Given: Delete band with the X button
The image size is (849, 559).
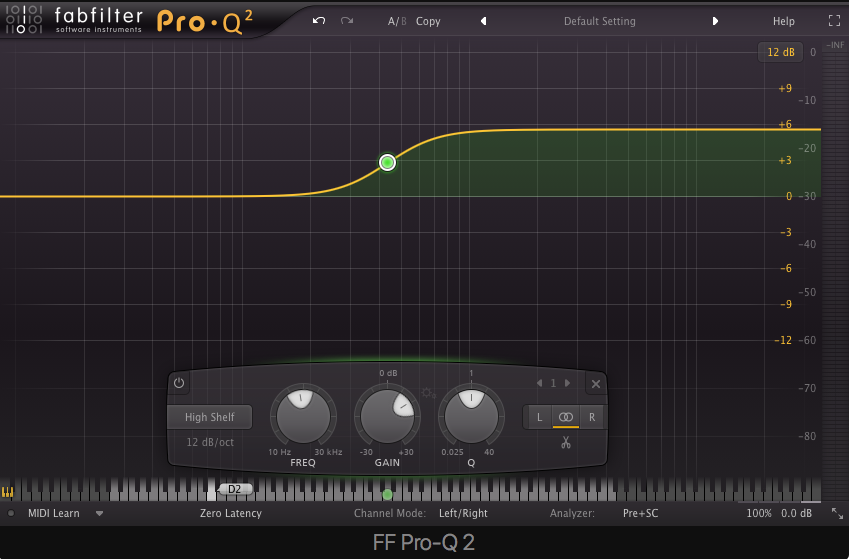Looking at the screenshot, I should pos(596,384).
